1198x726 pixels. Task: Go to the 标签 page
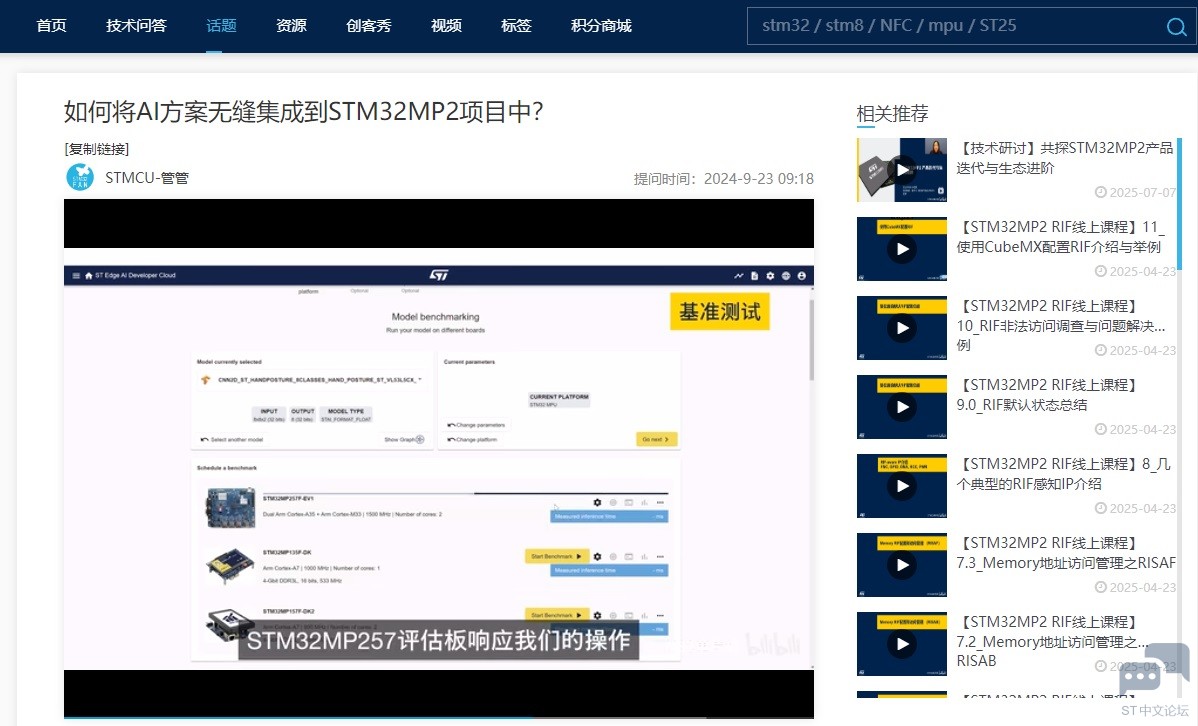pos(516,25)
